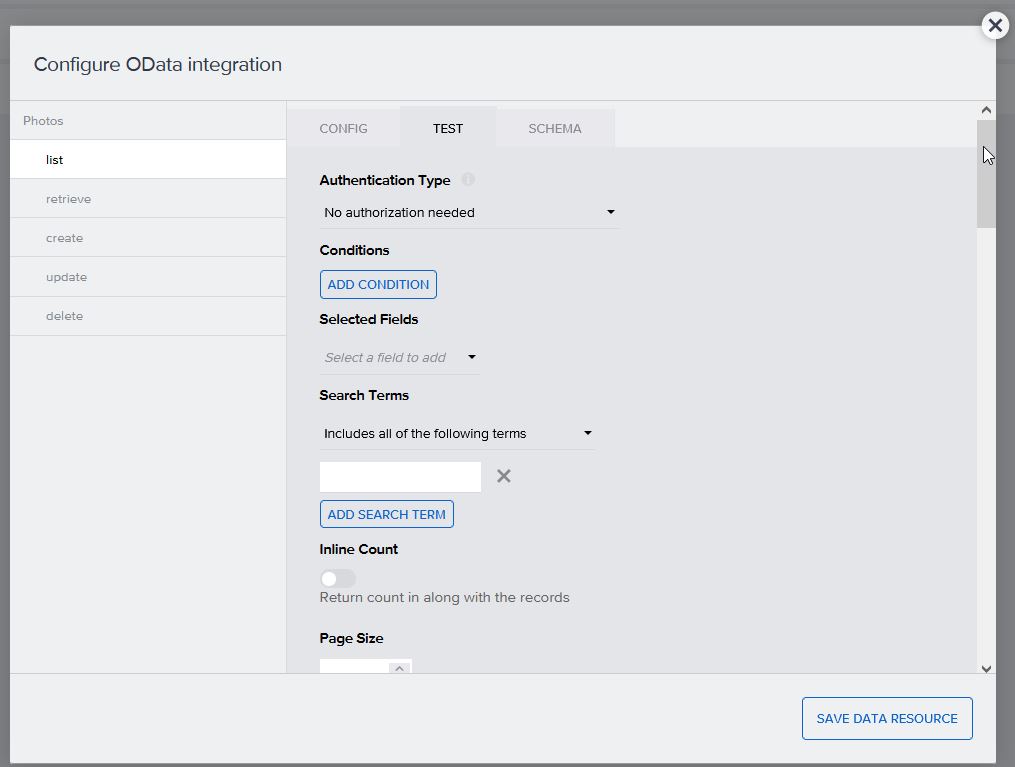
Task: Increase Page Size with stepper arrow
Action: [x=399, y=667]
